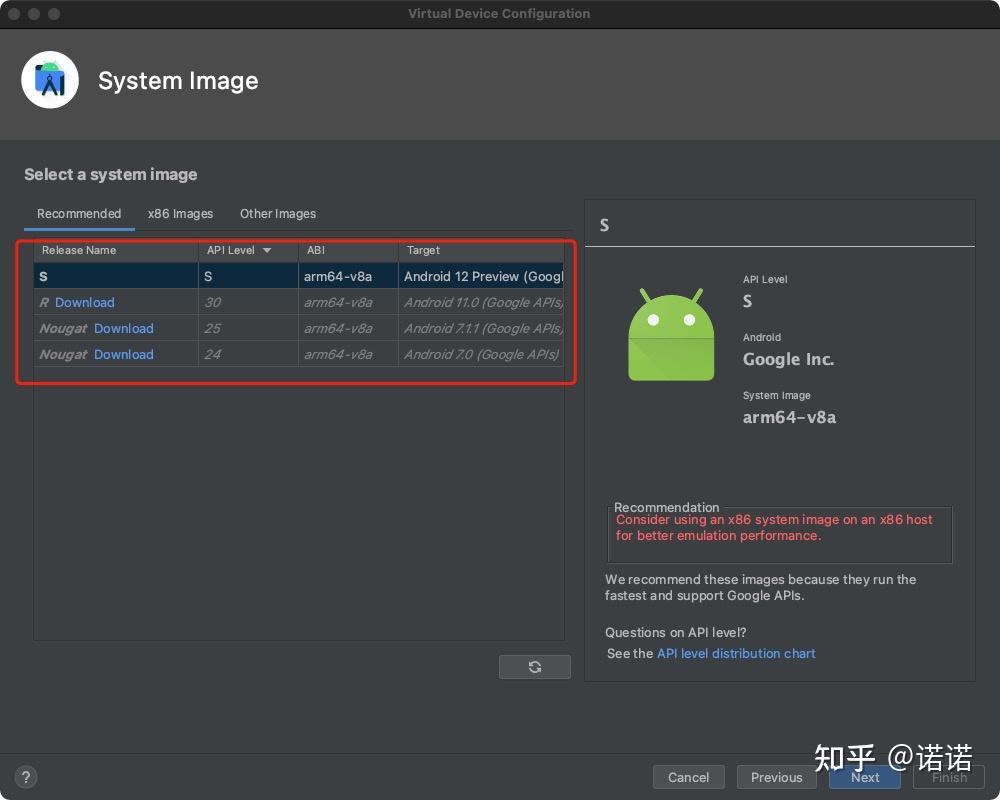
Task: Download the R API 30 system image
Action: [84, 302]
